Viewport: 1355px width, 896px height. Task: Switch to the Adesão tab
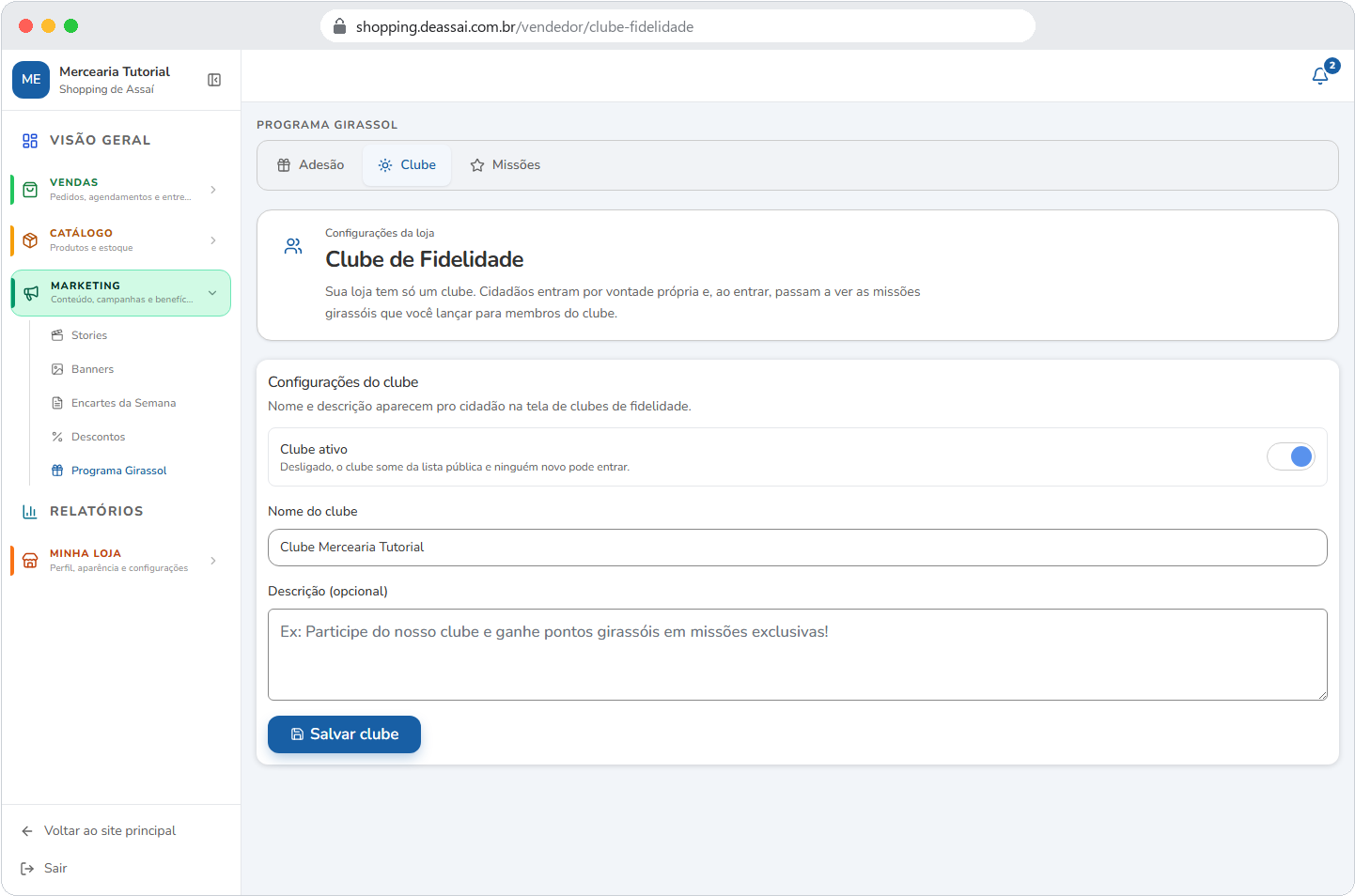(x=311, y=165)
